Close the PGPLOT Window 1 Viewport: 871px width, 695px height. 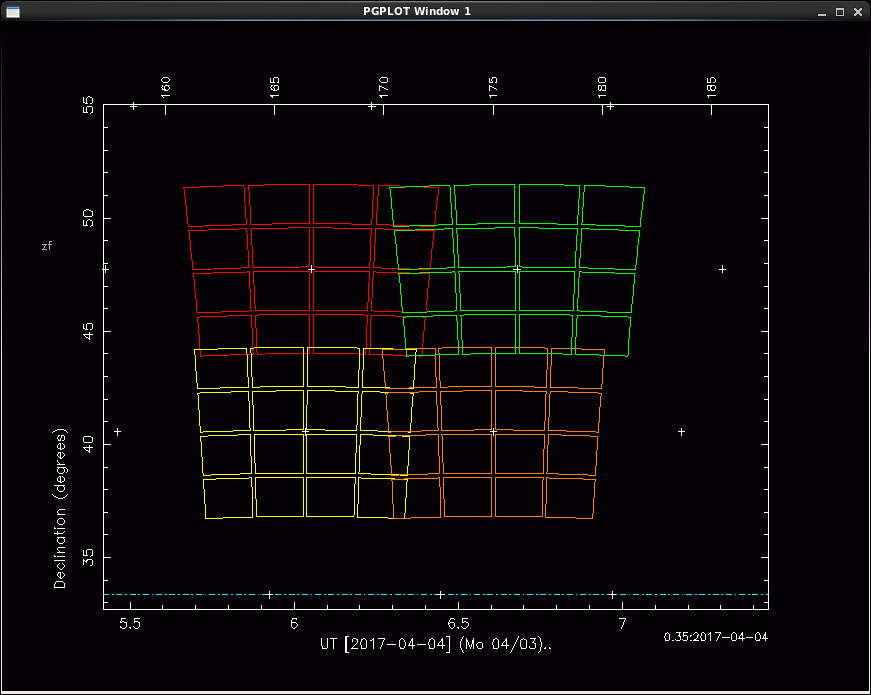pos(858,12)
